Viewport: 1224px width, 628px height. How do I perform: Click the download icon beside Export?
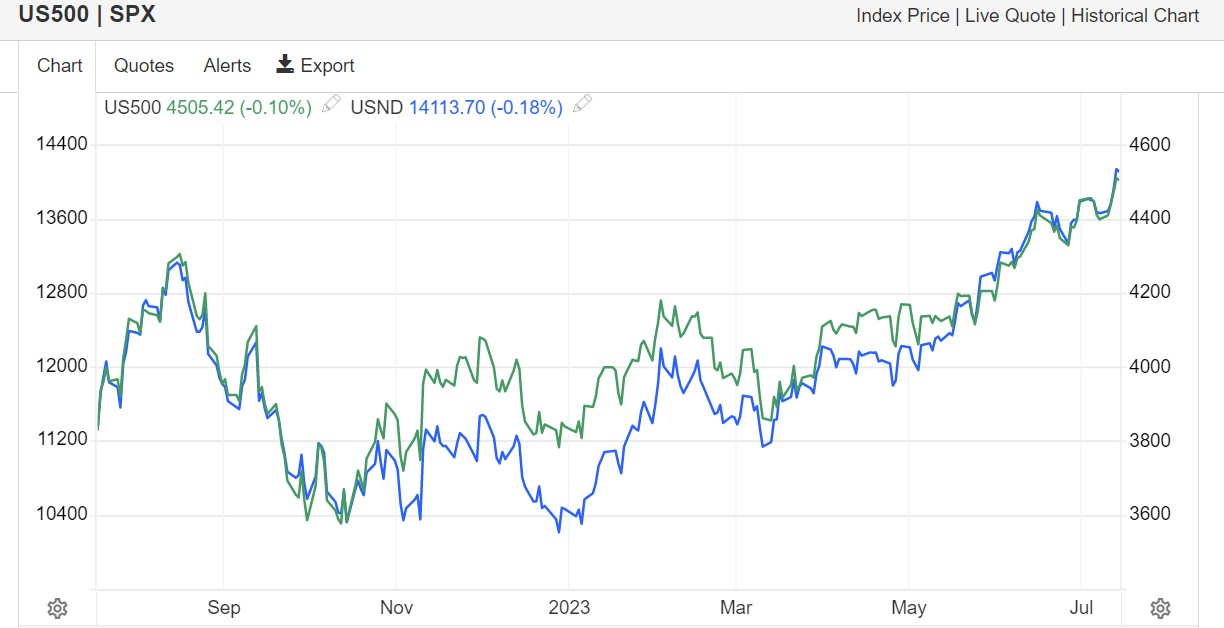coord(285,65)
